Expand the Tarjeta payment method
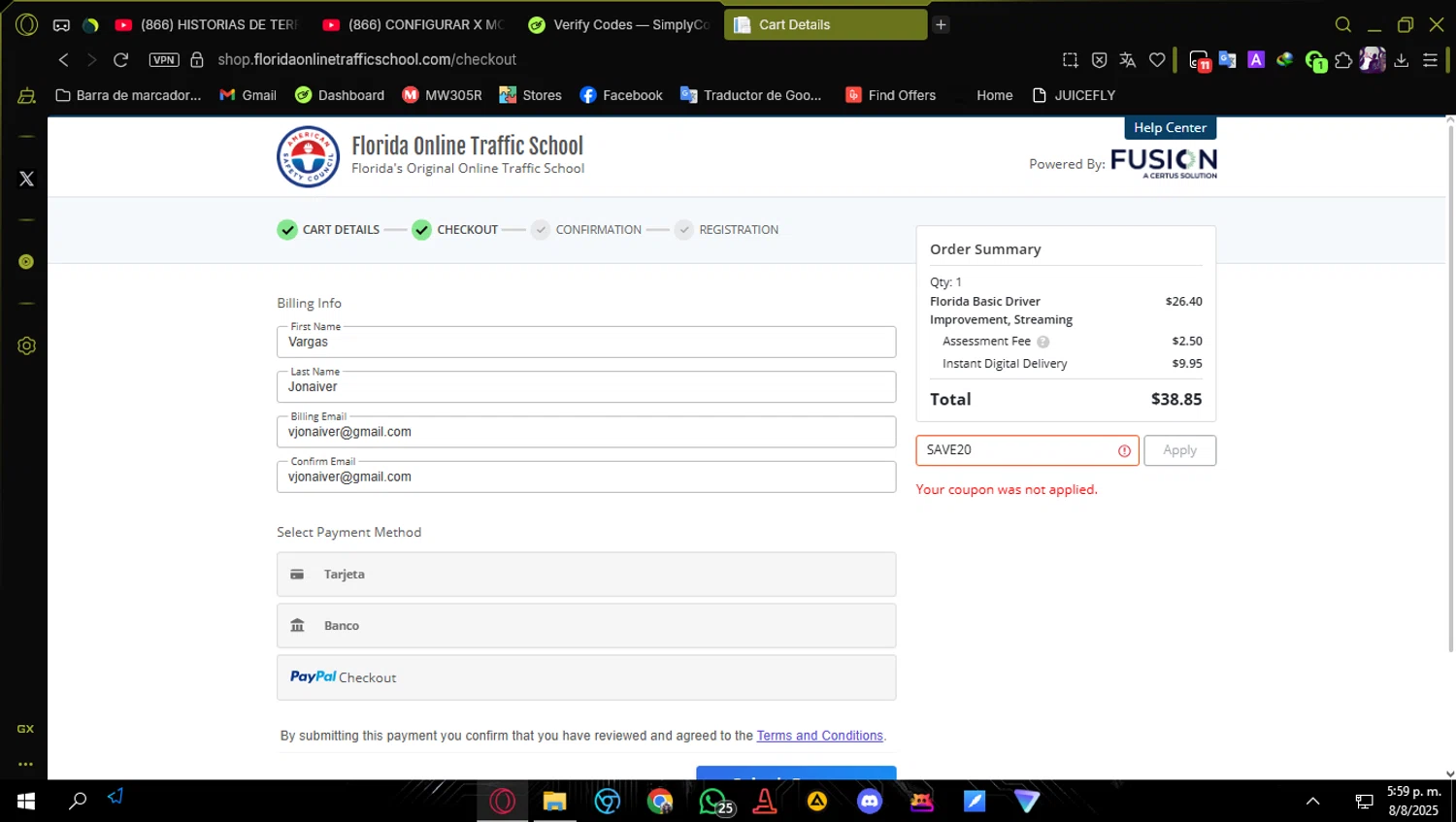Viewport: 1456px width, 822px height. pyautogui.click(x=586, y=575)
